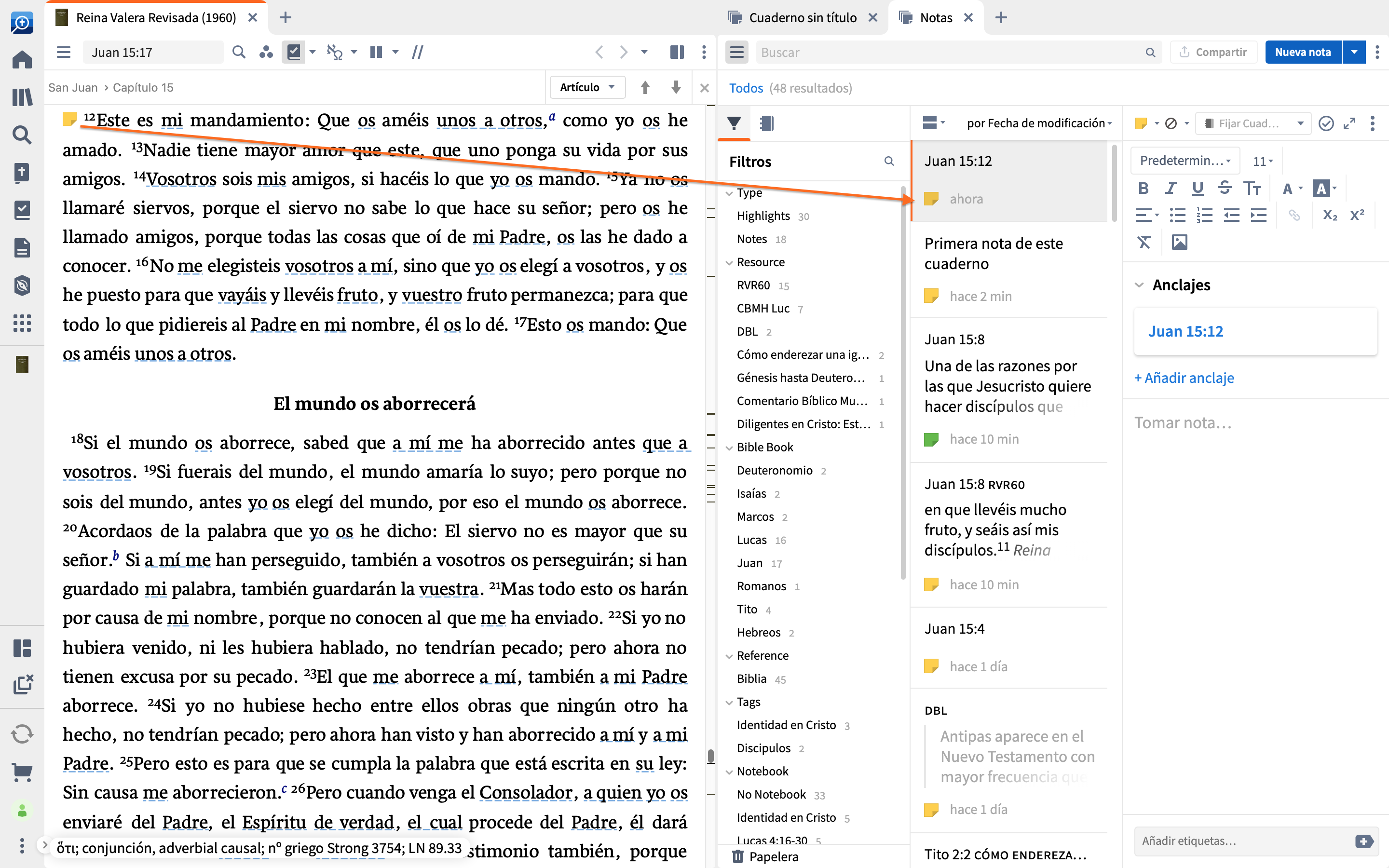Open the Bible panel hamburger menu
Screen dimensions: 1389x868
[64, 52]
